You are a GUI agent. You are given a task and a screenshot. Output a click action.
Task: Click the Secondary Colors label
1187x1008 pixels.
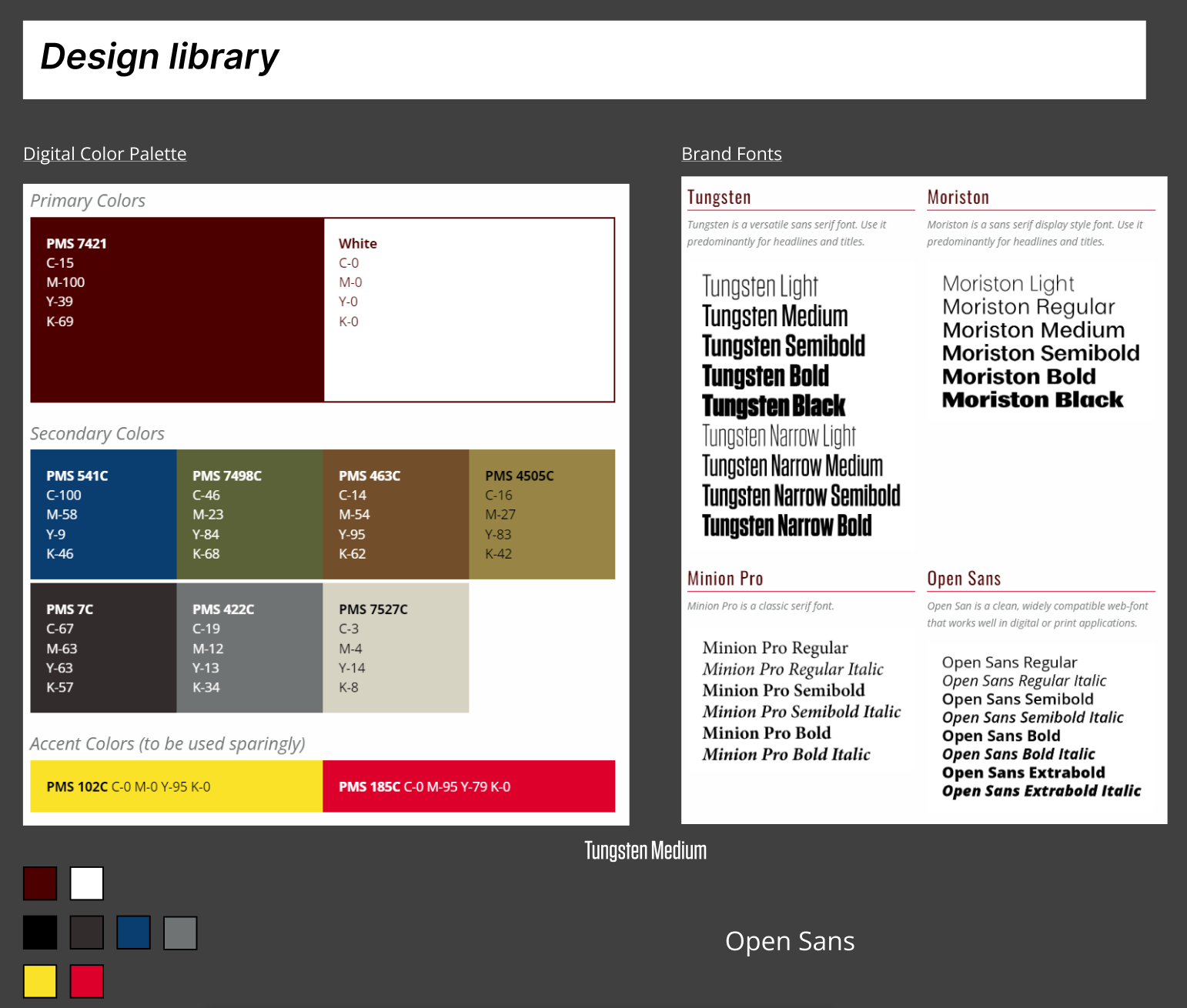[x=98, y=434]
